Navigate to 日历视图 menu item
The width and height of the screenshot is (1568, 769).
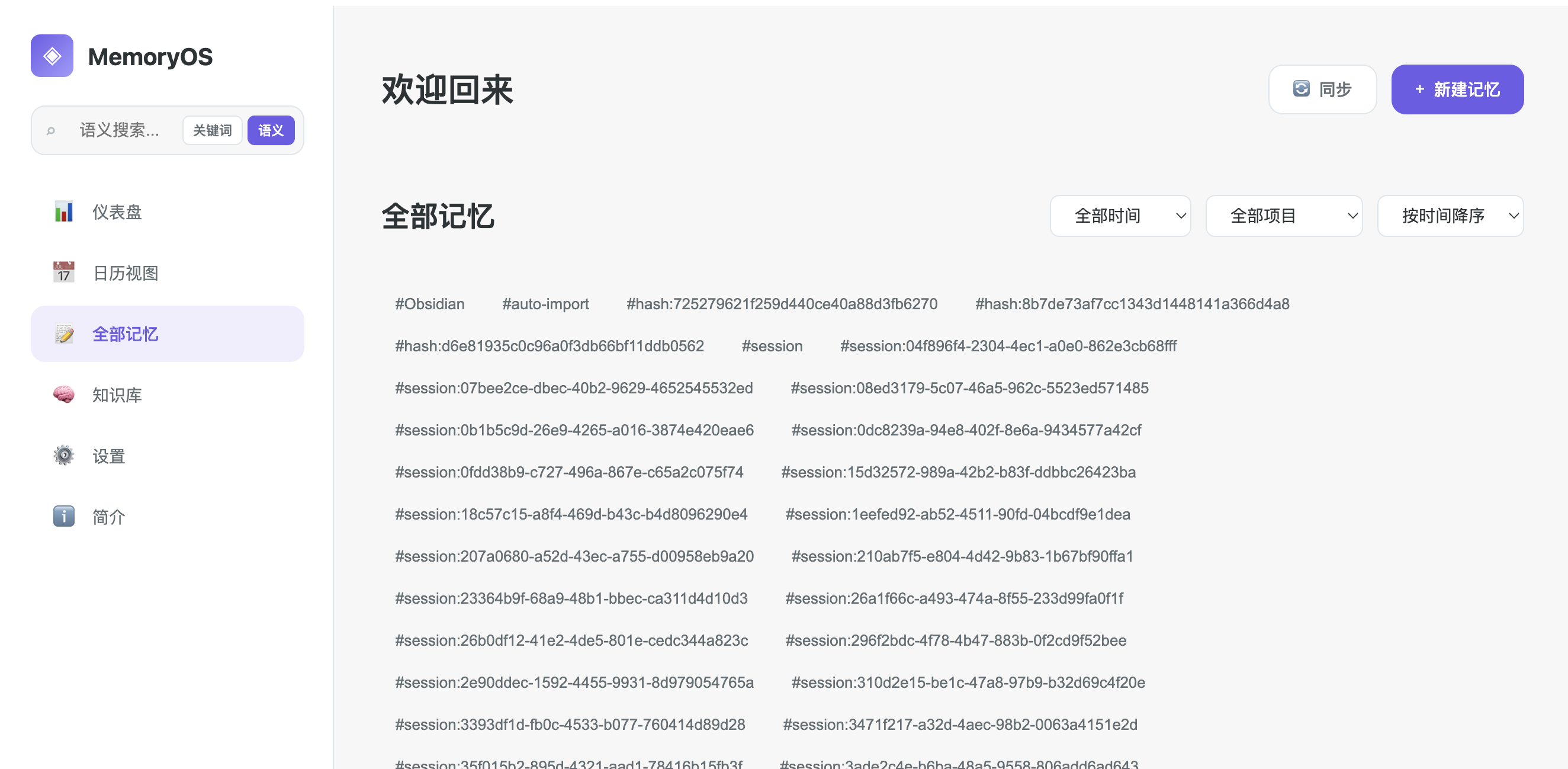(x=126, y=273)
